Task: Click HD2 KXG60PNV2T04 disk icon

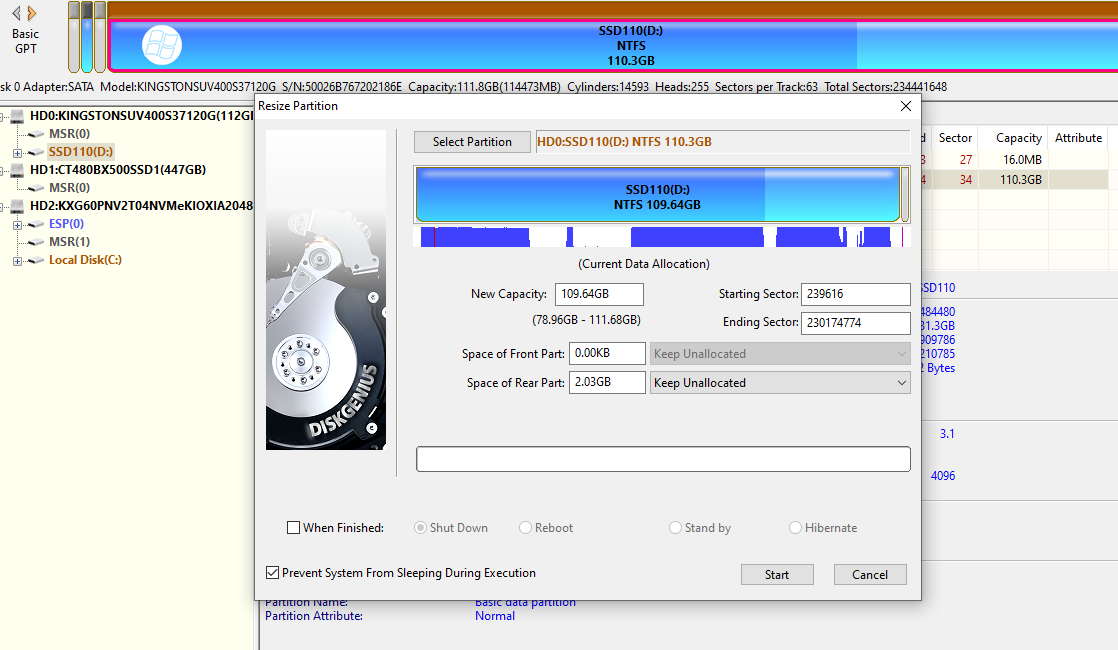Action: 17,206
